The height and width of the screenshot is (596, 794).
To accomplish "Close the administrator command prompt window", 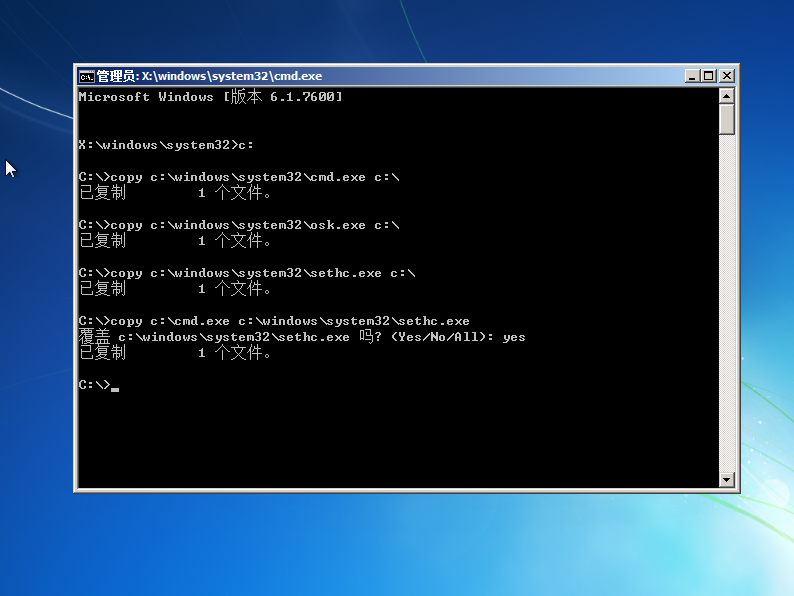I will [727, 76].
